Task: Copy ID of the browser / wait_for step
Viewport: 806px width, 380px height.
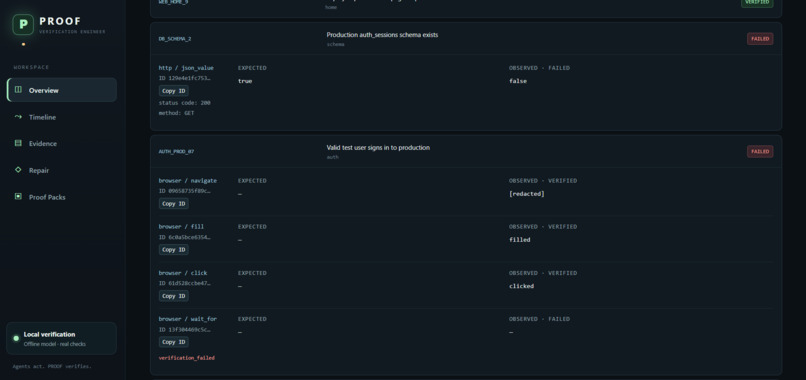Action: coord(174,342)
